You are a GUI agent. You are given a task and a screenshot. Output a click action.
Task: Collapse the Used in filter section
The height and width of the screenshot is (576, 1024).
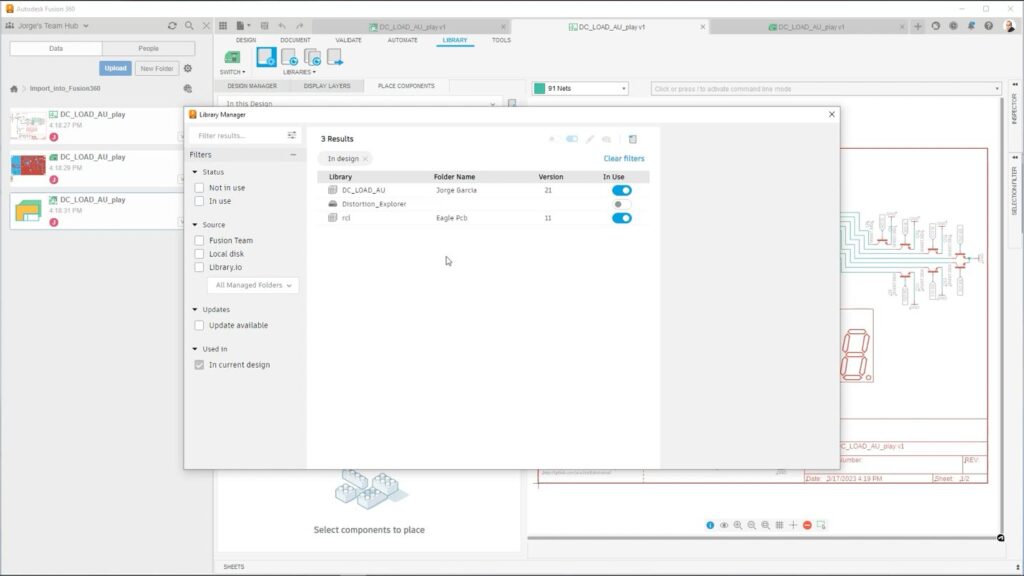[195, 349]
